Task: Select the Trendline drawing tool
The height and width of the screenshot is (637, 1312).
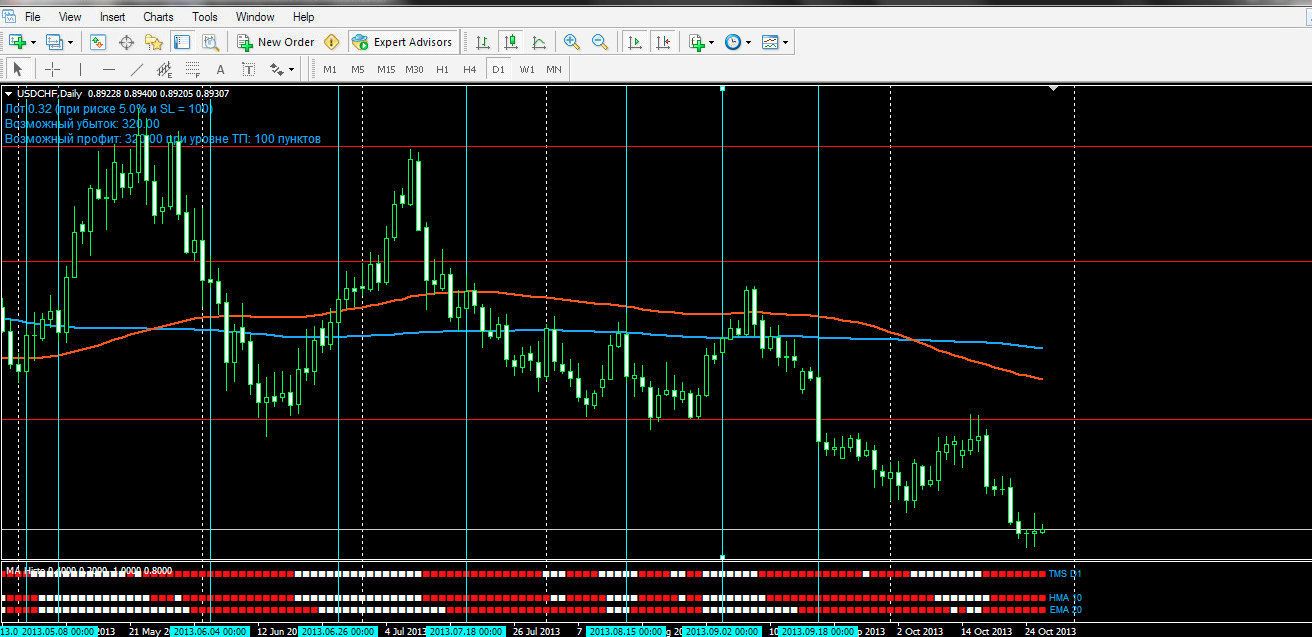Action: [137, 69]
